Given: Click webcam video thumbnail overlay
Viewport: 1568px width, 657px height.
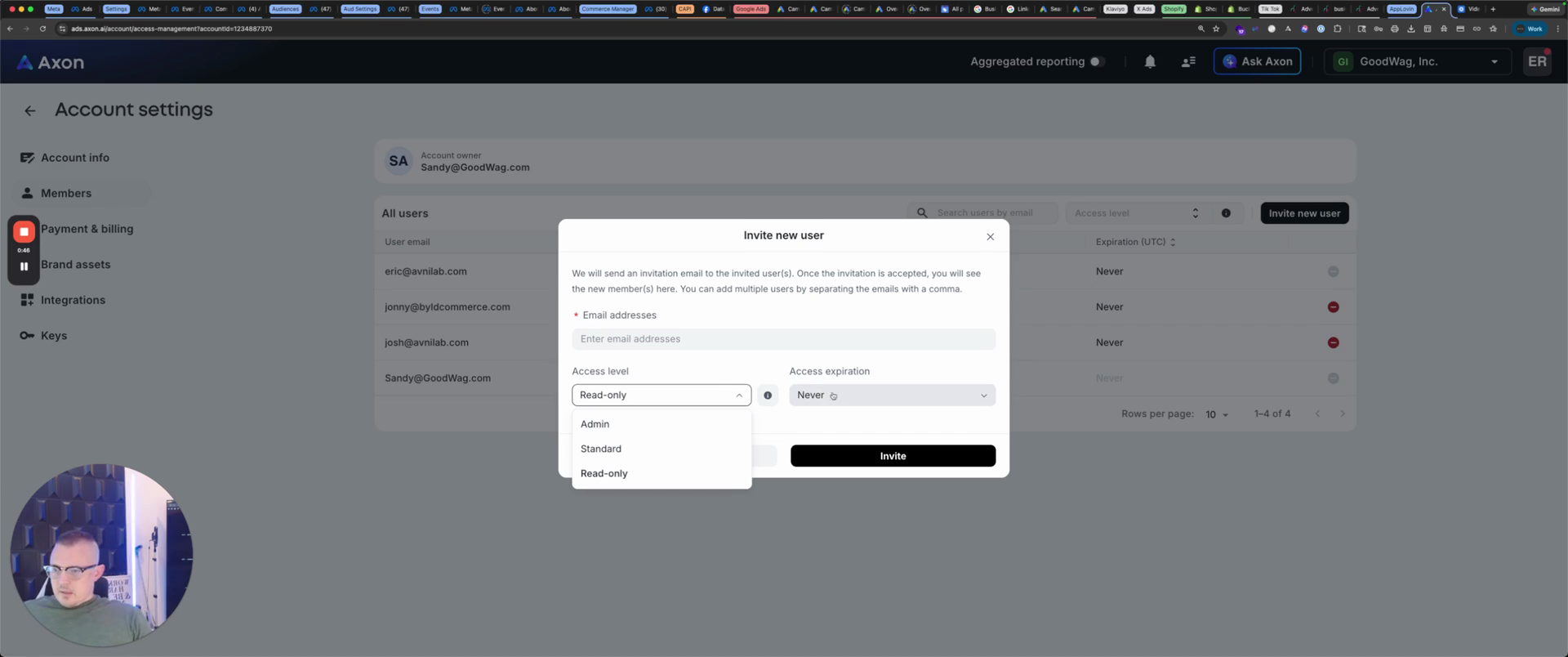Looking at the screenshot, I should [101, 556].
